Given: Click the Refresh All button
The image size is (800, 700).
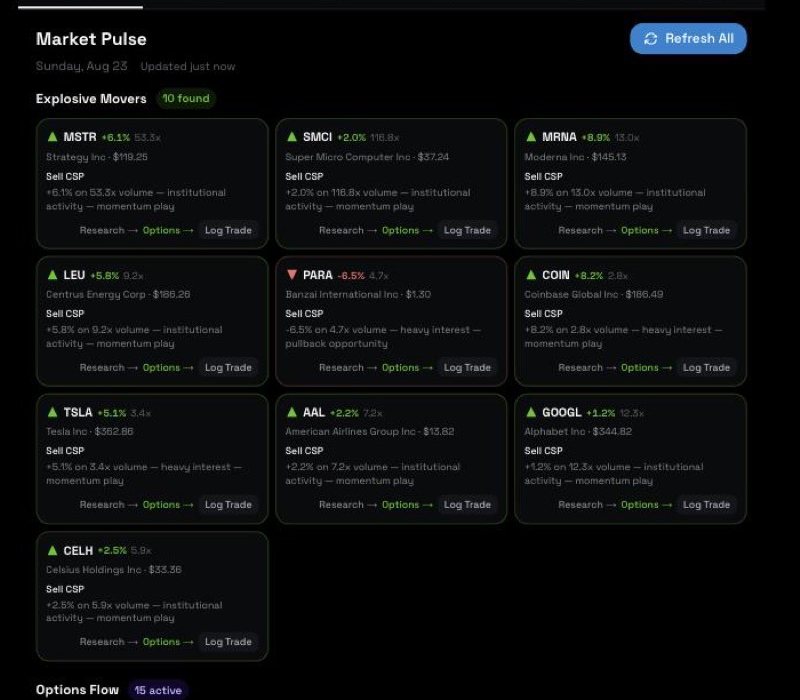Looking at the screenshot, I should tap(688, 39).
